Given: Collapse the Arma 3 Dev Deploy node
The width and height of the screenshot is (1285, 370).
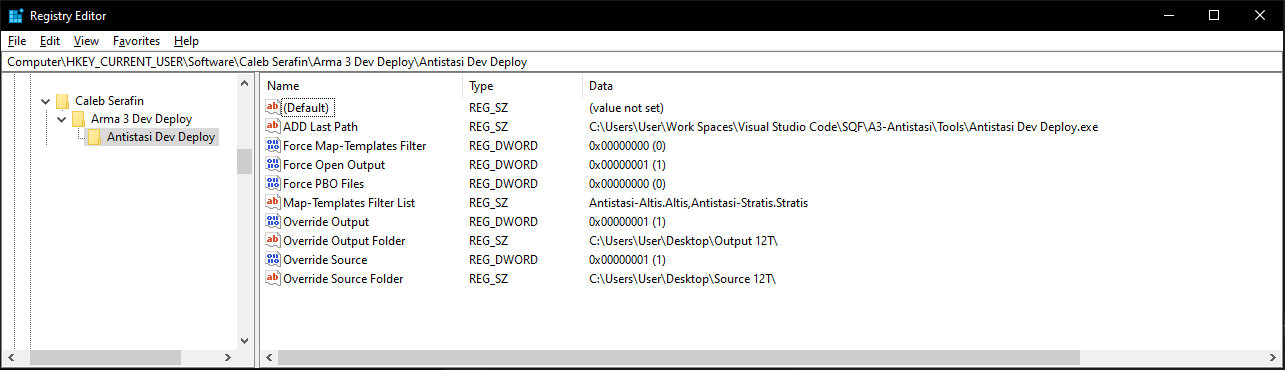Looking at the screenshot, I should 61,119.
